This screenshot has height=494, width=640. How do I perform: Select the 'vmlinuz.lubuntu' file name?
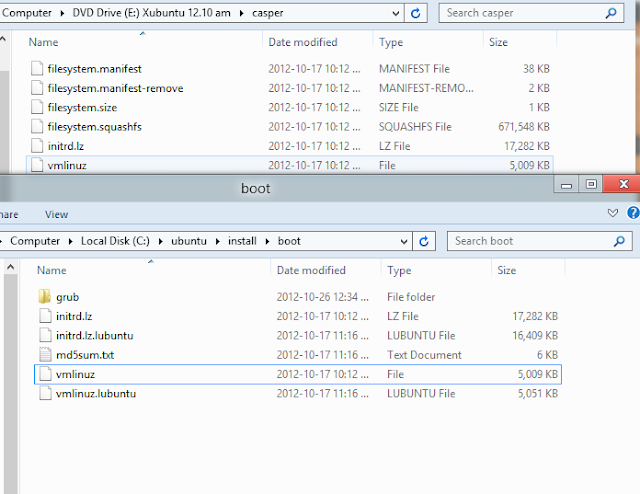[96, 394]
